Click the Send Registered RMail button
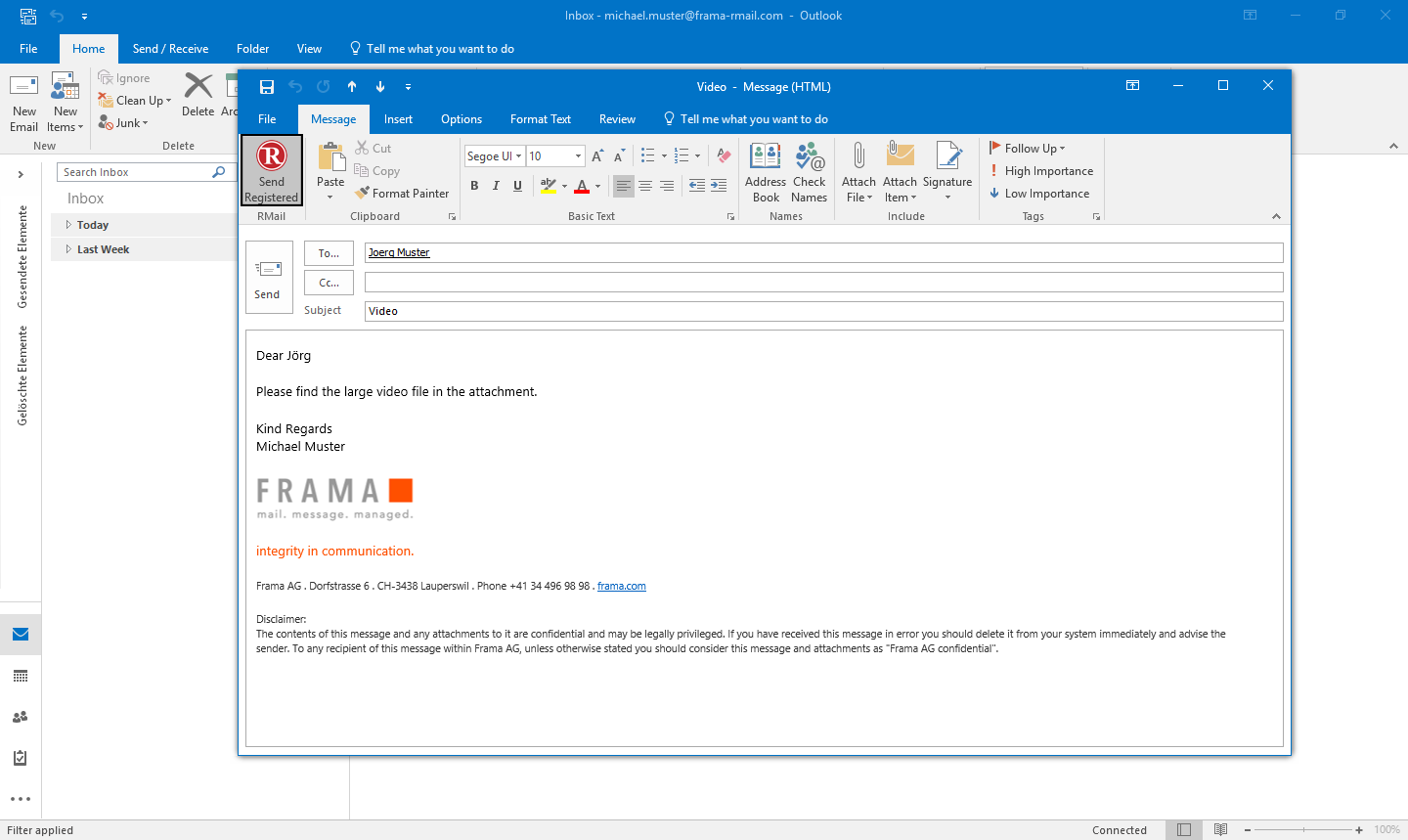Viewport: 1408px width, 840px height. [x=272, y=170]
